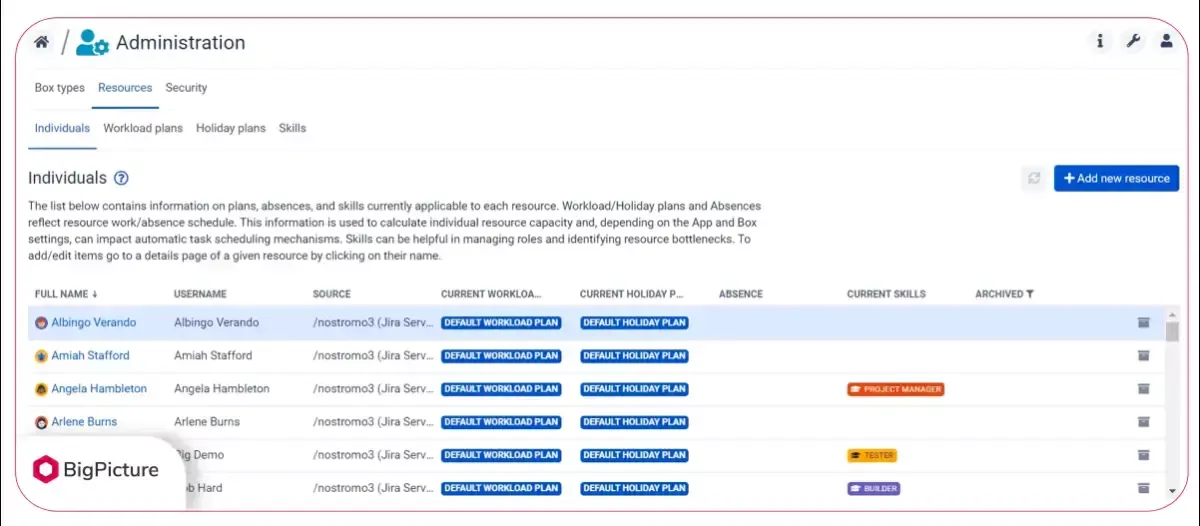This screenshot has height=526, width=1200.
Task: Click the refresh list icon button
Action: click(1034, 178)
